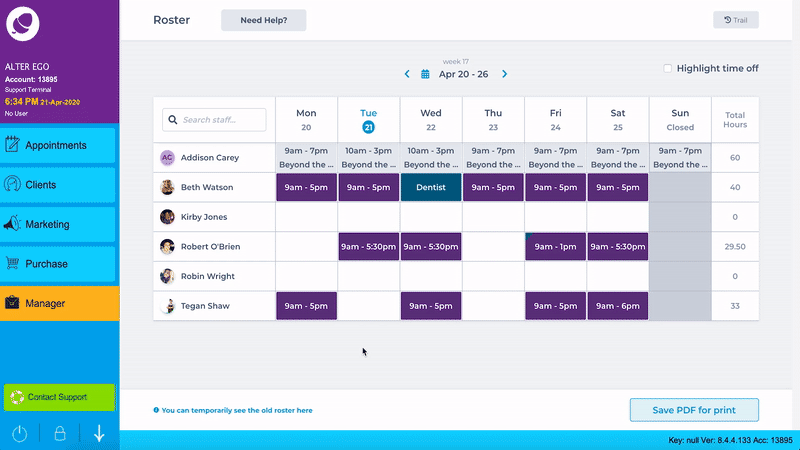Open the Appointments menu
800x450 pixels.
pyautogui.click(x=59, y=146)
